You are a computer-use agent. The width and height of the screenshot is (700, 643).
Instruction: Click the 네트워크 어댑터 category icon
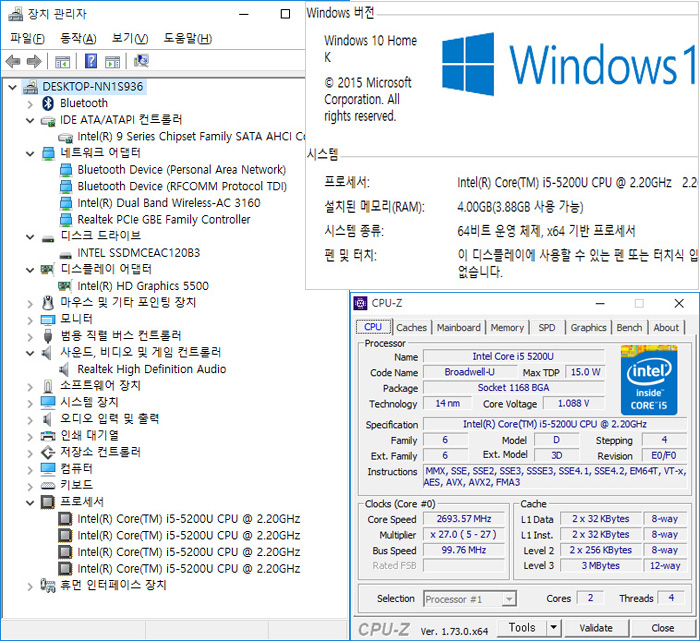click(48, 154)
